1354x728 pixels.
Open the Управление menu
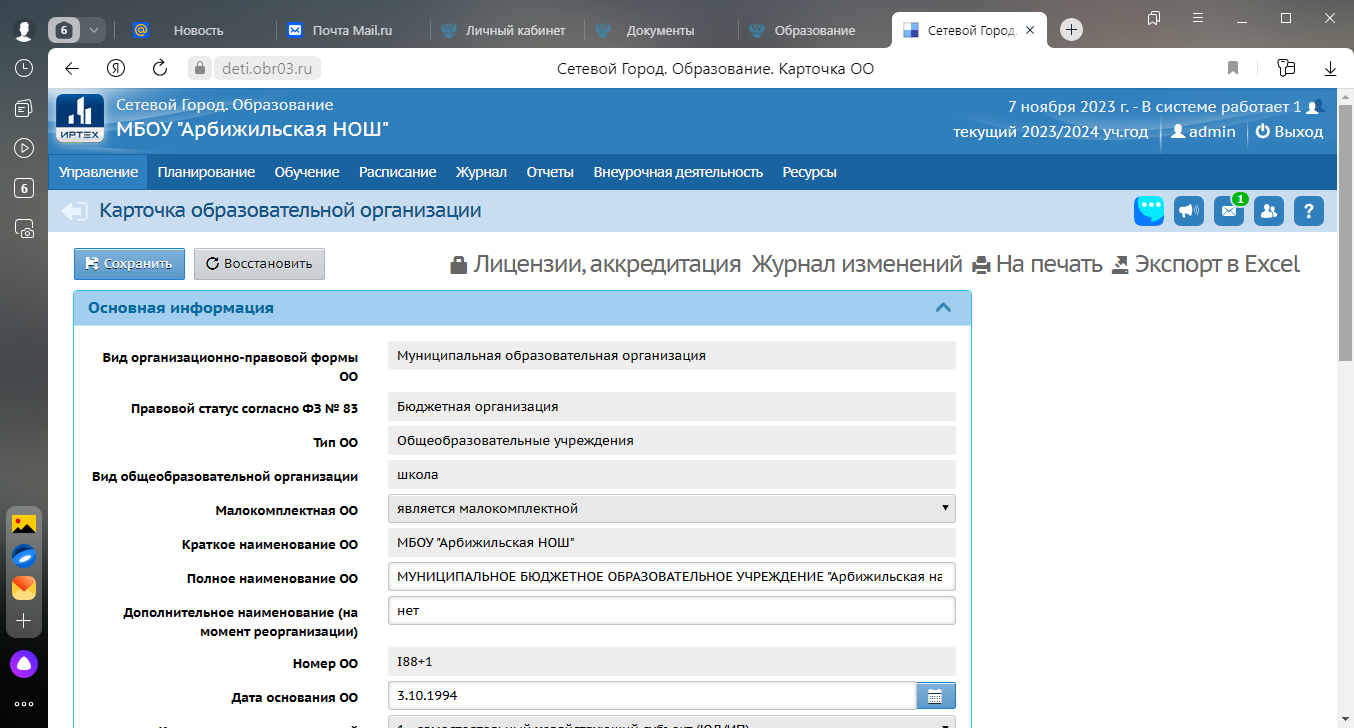98,172
